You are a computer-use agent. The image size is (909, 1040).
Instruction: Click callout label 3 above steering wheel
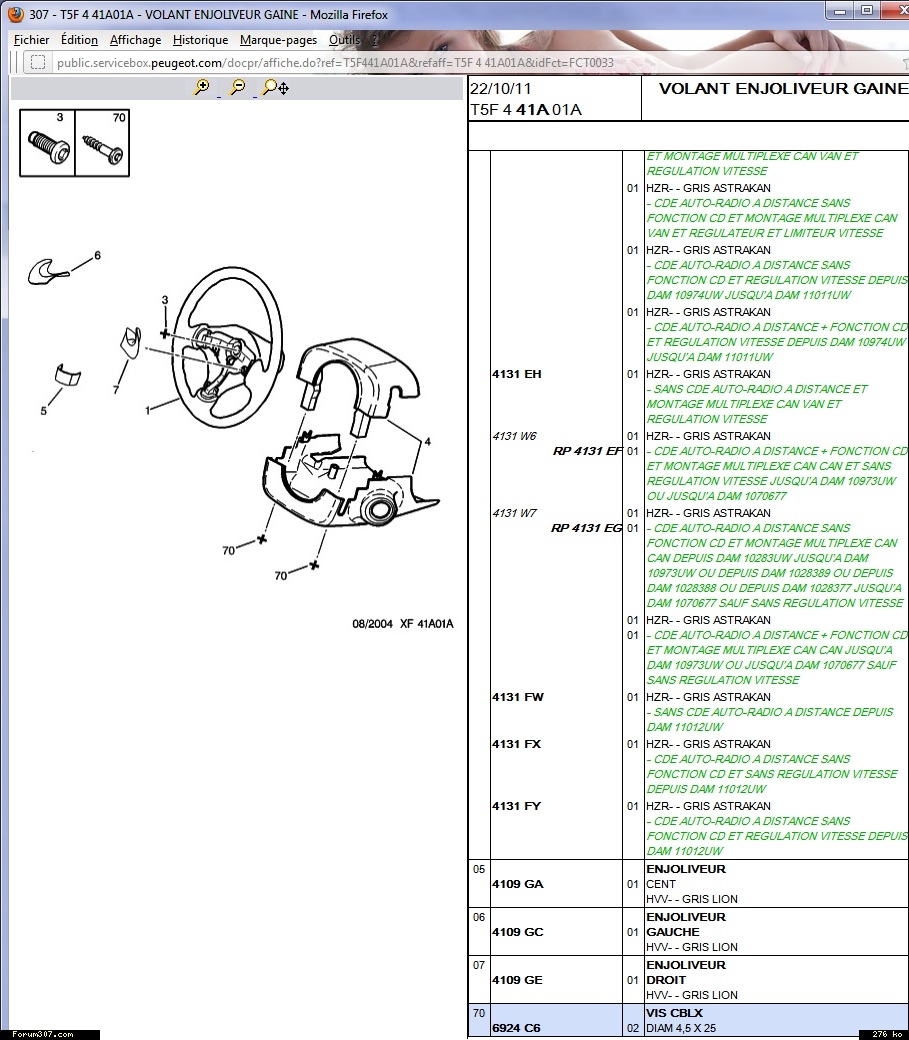[x=165, y=300]
